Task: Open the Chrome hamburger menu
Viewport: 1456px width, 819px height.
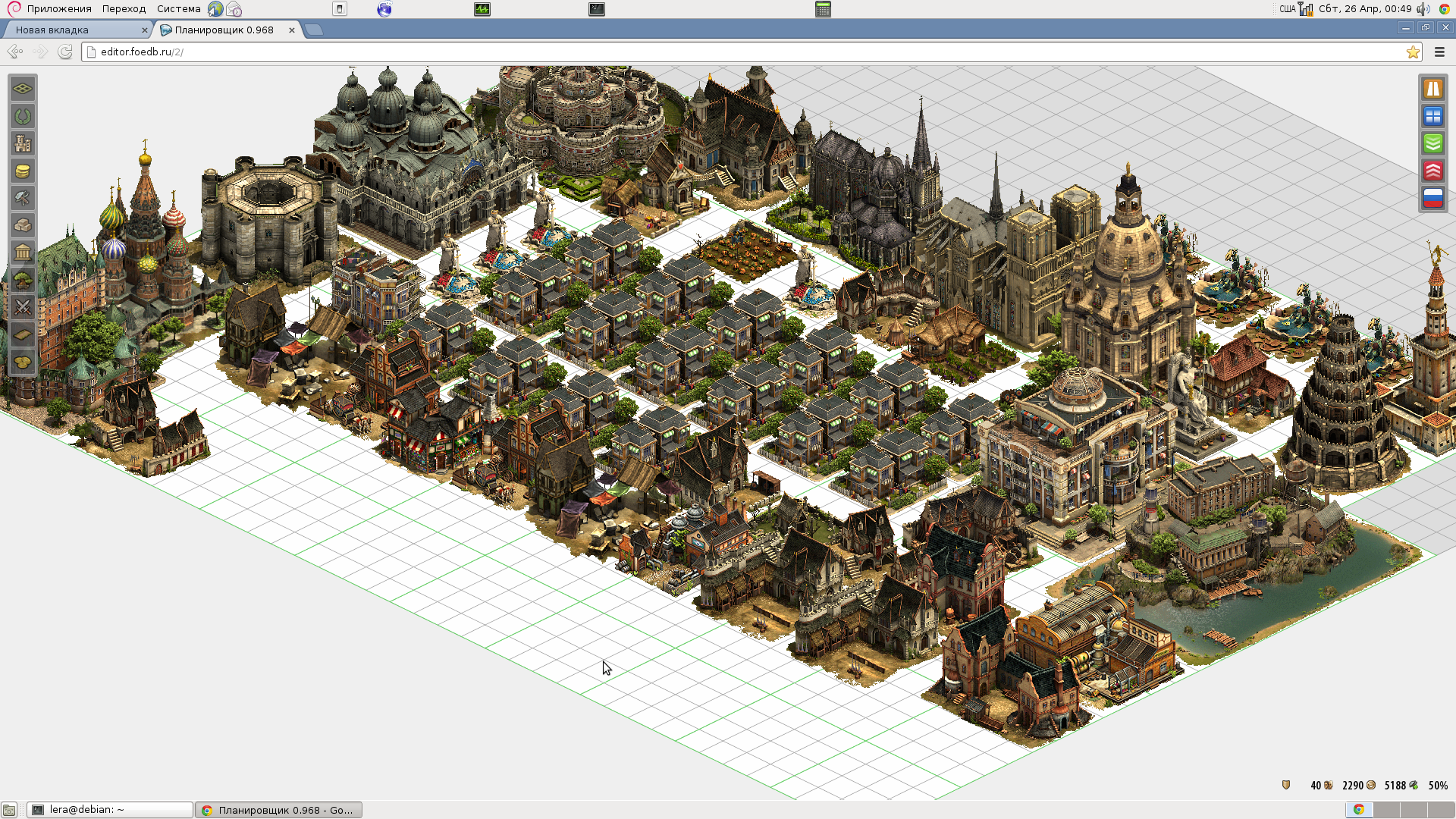Action: coord(1439,52)
